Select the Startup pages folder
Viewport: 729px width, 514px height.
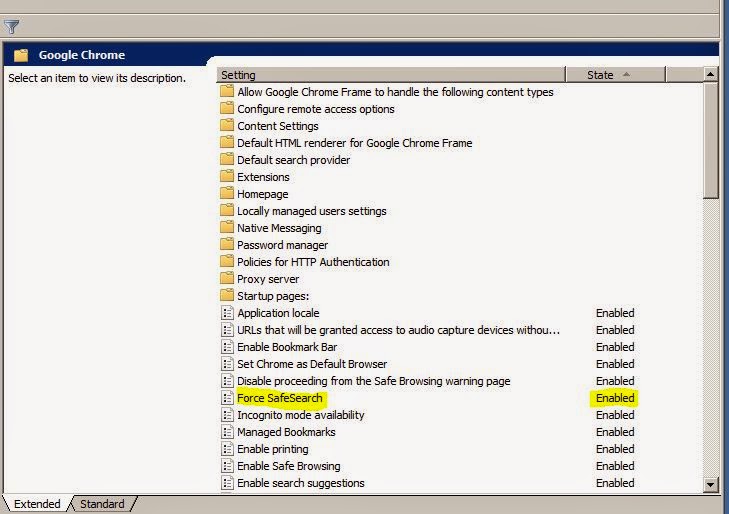pos(273,296)
